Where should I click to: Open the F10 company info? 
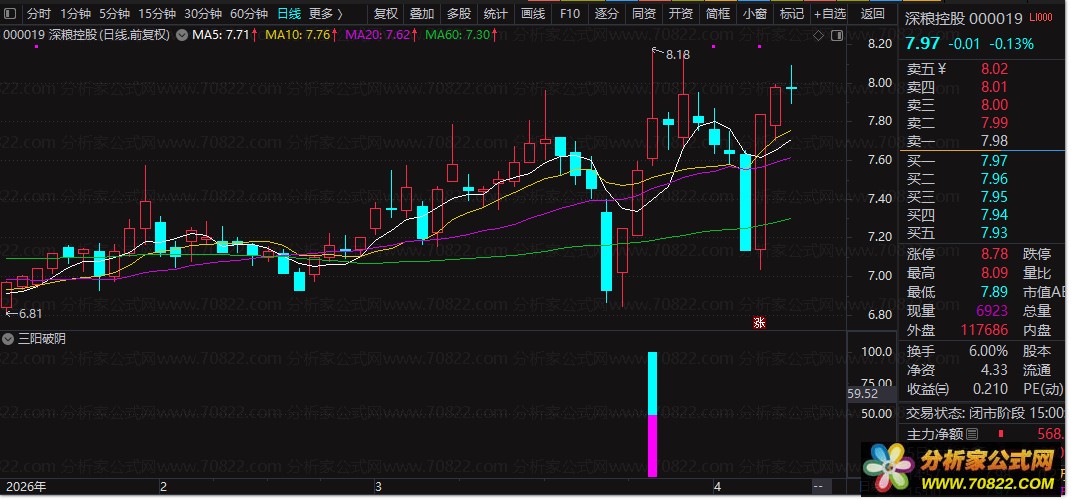(570, 14)
